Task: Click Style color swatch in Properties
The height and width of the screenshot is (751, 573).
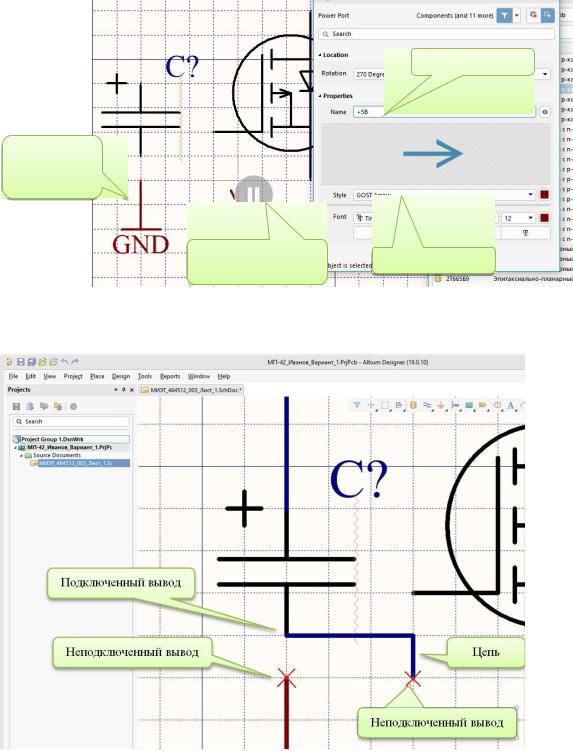Action: (545, 194)
